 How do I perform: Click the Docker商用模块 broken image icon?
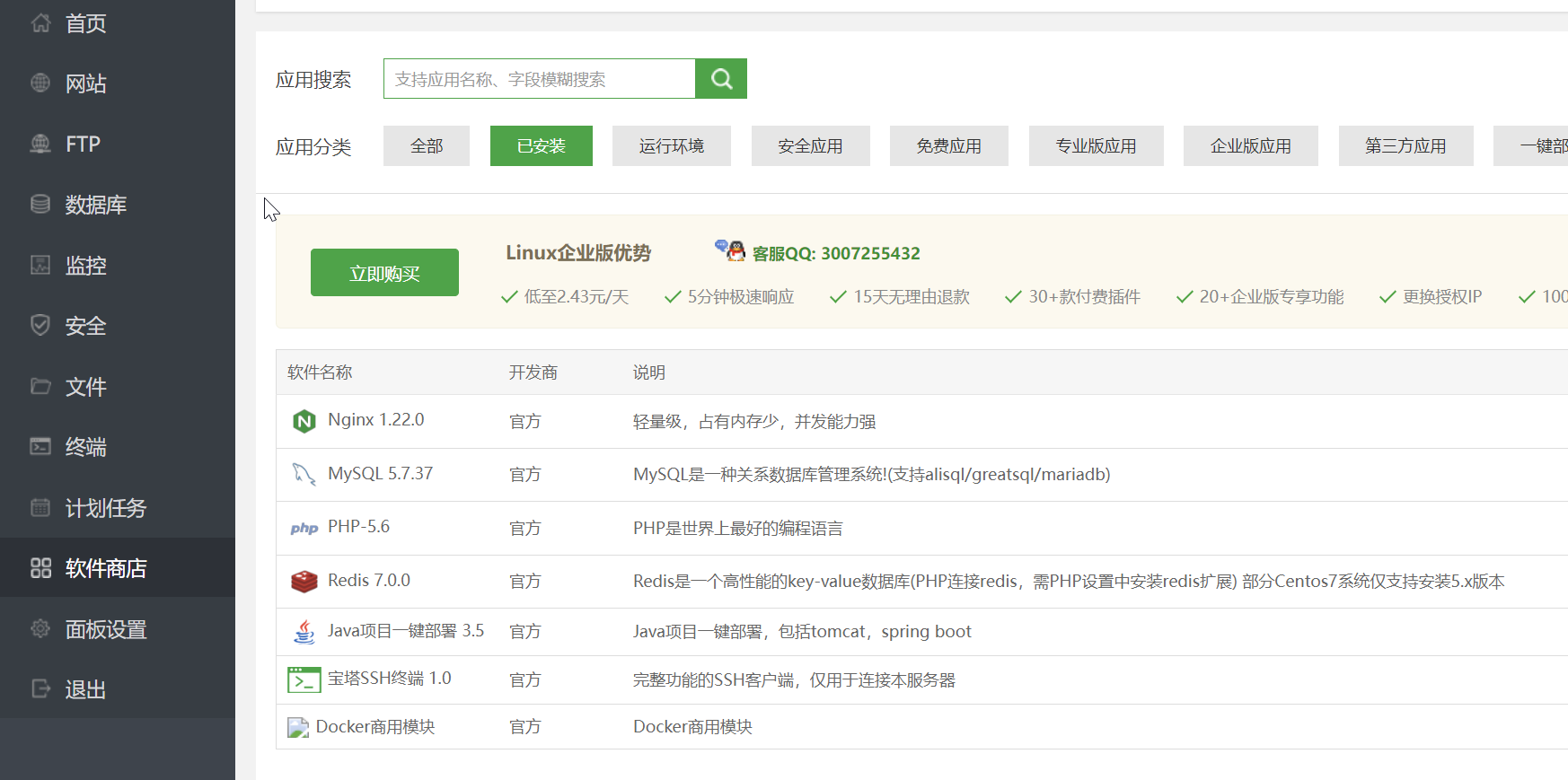point(298,727)
